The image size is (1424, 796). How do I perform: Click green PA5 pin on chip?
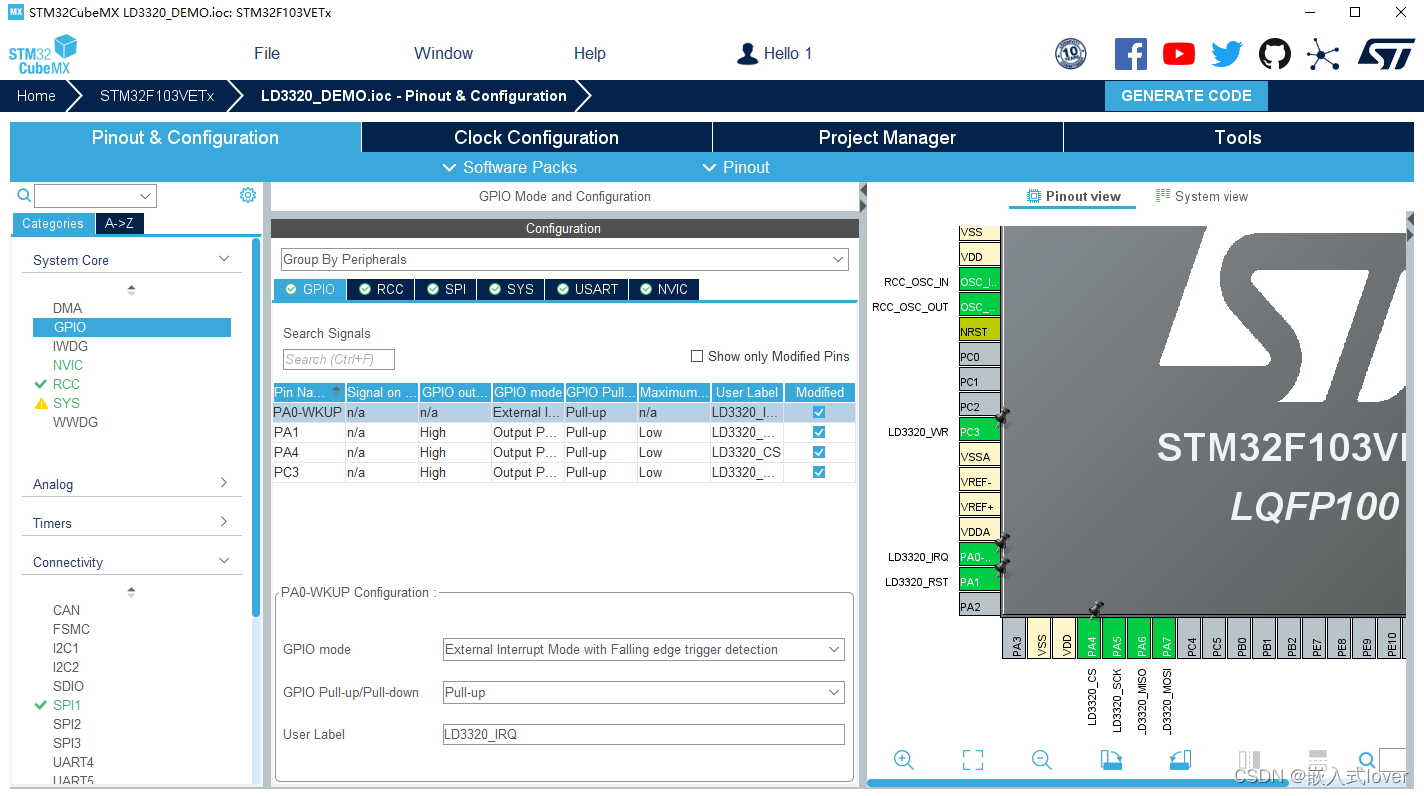coord(1115,638)
